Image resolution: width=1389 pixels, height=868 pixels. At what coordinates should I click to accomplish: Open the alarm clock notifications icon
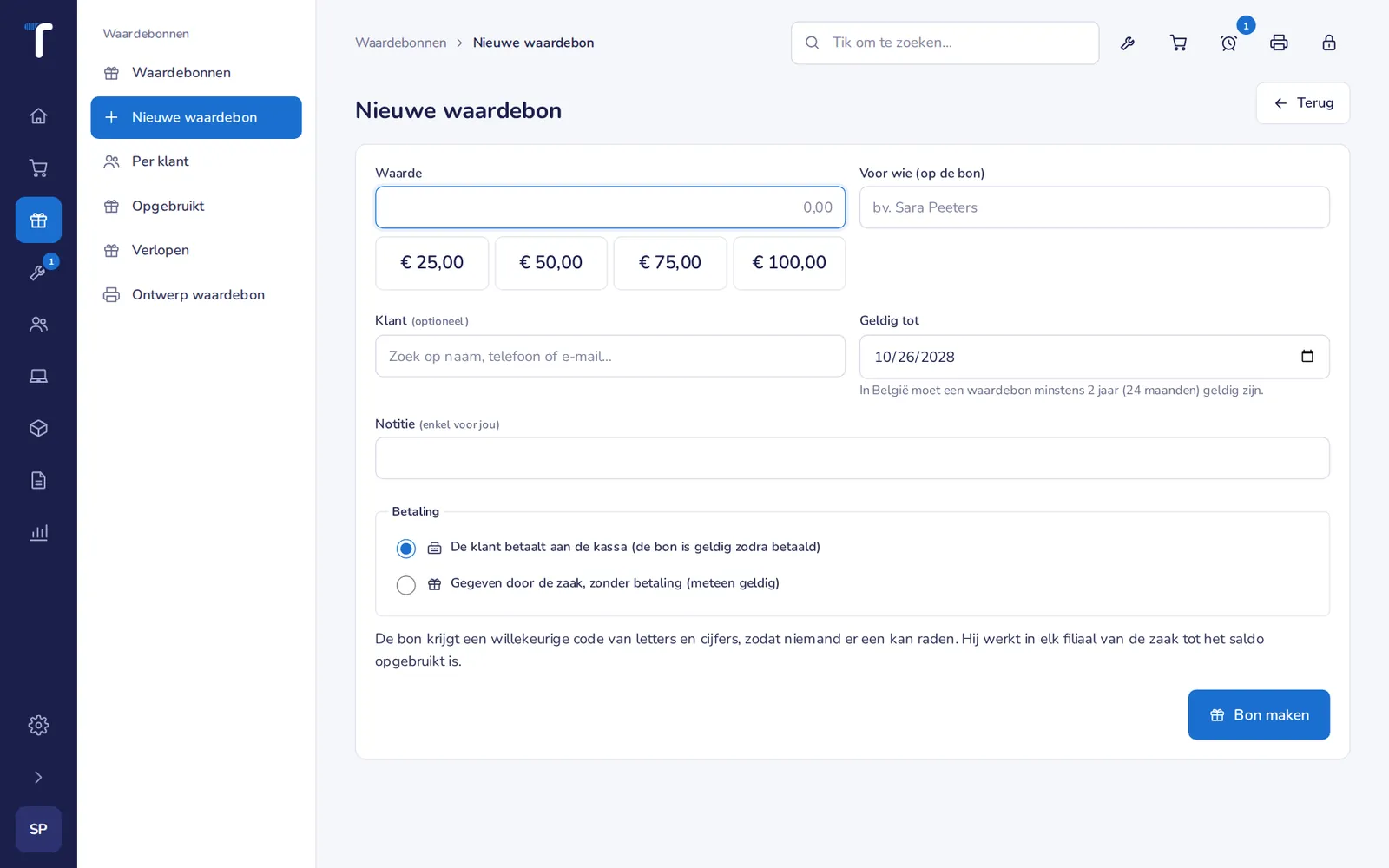click(x=1228, y=43)
